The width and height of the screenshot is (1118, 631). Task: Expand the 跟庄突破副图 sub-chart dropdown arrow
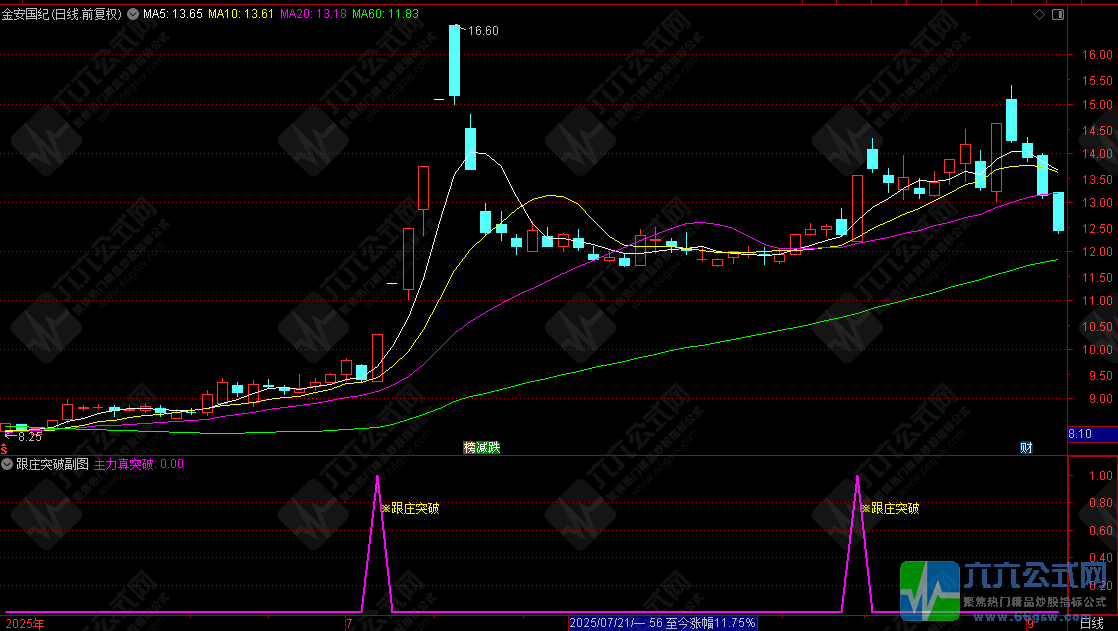8,464
